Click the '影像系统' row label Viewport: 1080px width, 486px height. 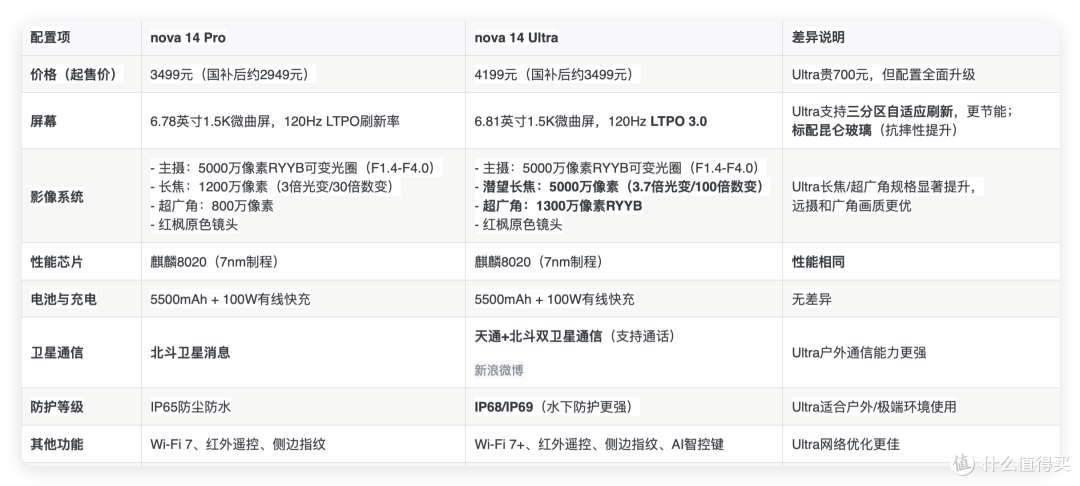(x=56, y=196)
